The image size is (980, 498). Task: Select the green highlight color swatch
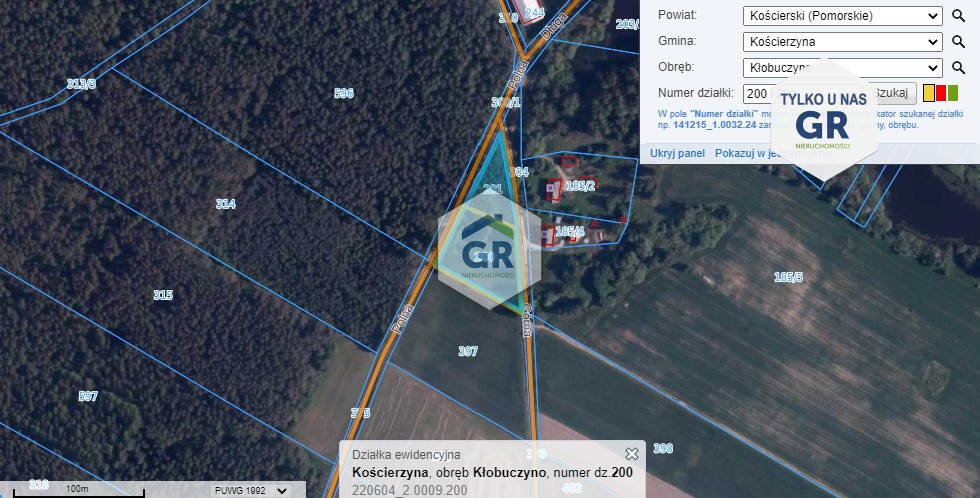[952, 93]
